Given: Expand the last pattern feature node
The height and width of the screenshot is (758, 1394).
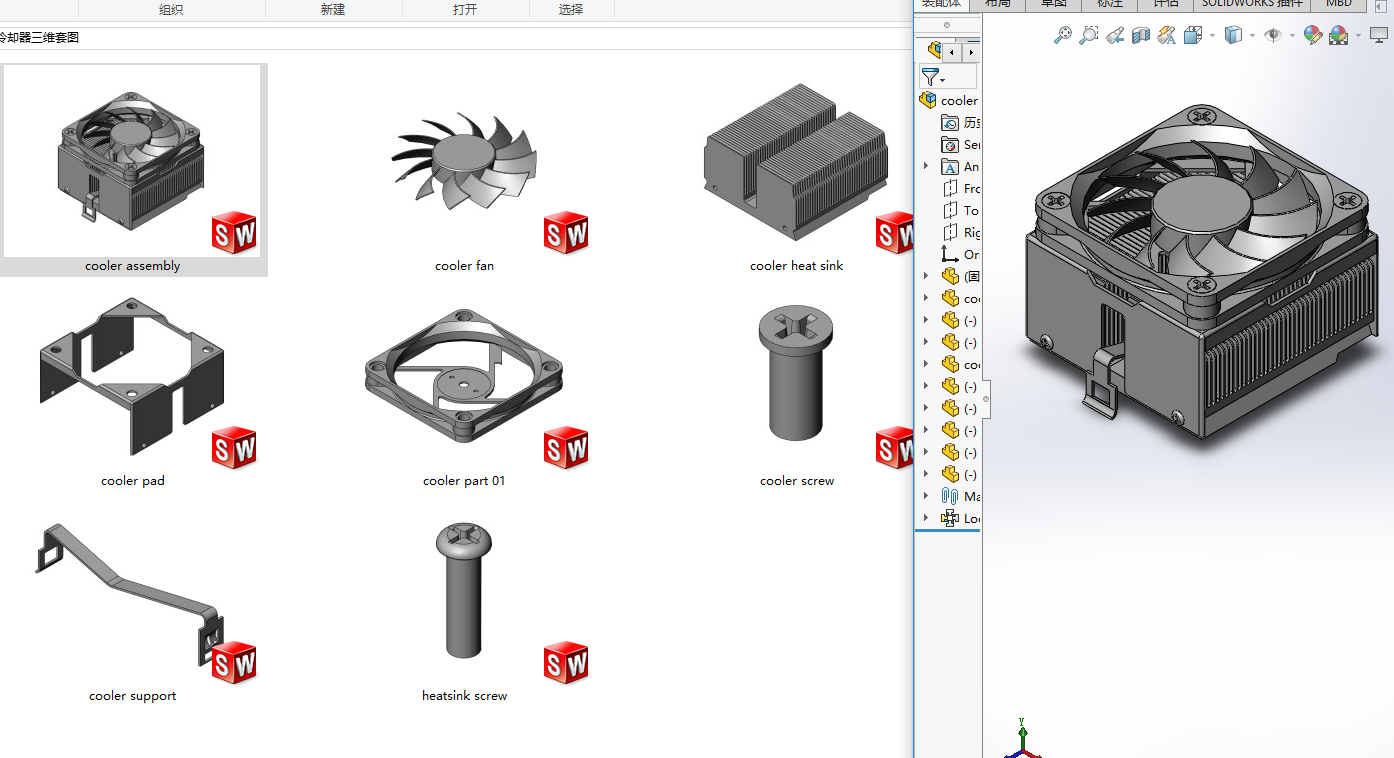Looking at the screenshot, I should (926, 519).
